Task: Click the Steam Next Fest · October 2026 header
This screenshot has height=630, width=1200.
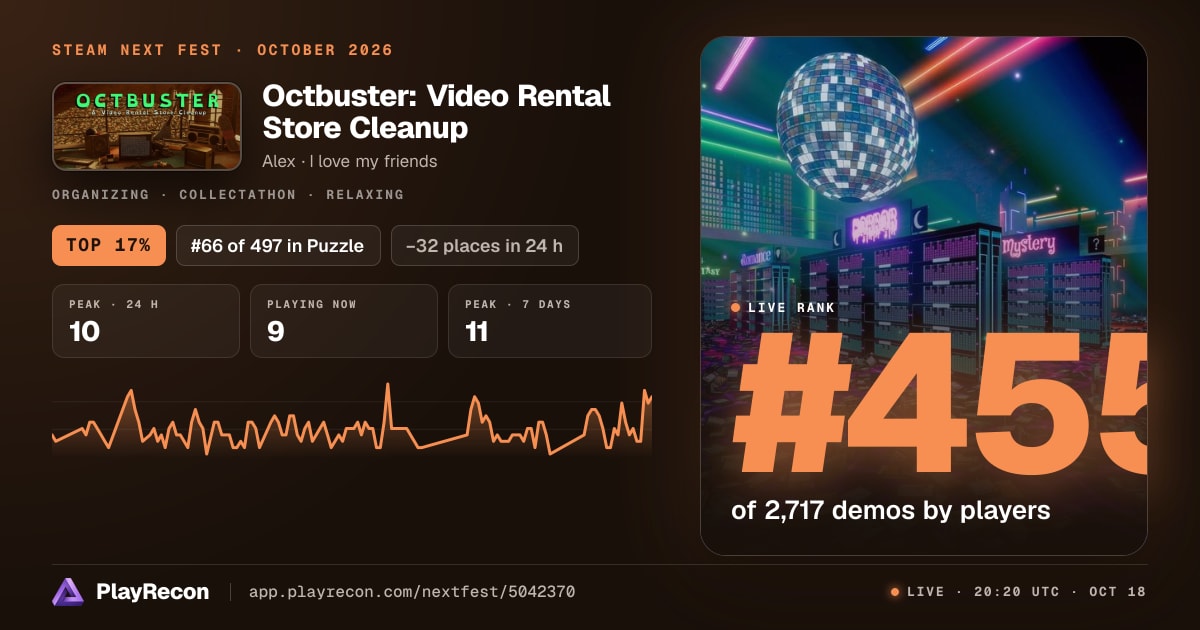Action: coord(223,50)
